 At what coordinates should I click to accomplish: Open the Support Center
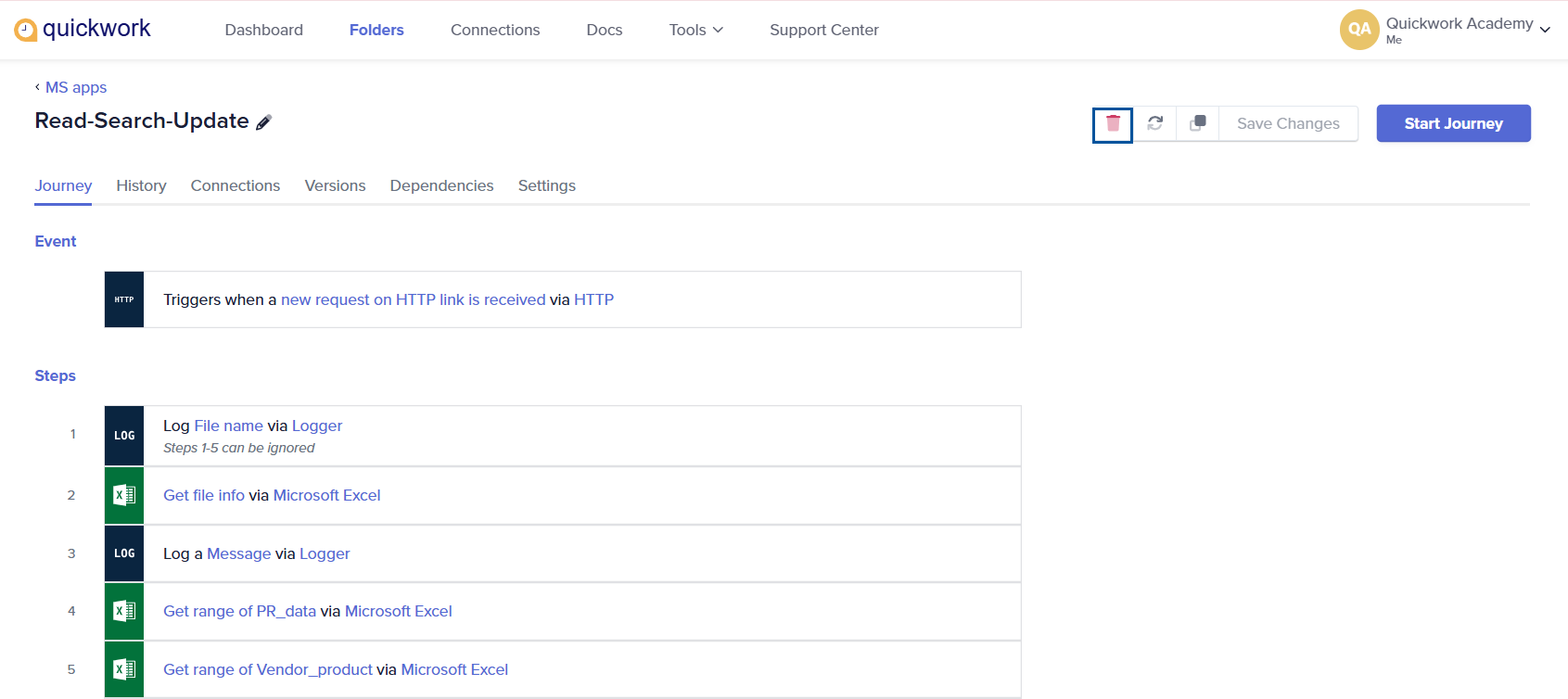(x=824, y=30)
